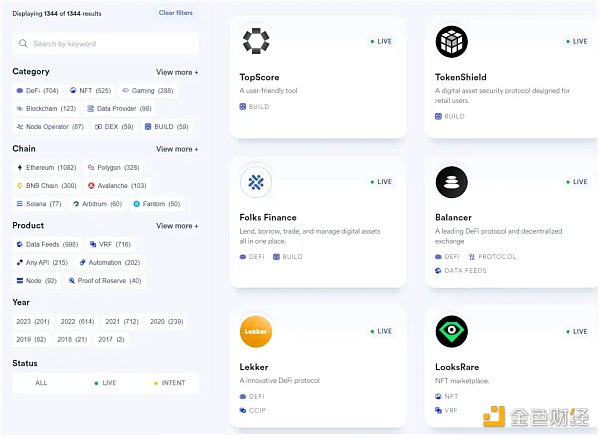Image resolution: width=600 pixels, height=438 pixels.
Task: Select the Gaming (288) filter chip
Action: (x=148, y=91)
